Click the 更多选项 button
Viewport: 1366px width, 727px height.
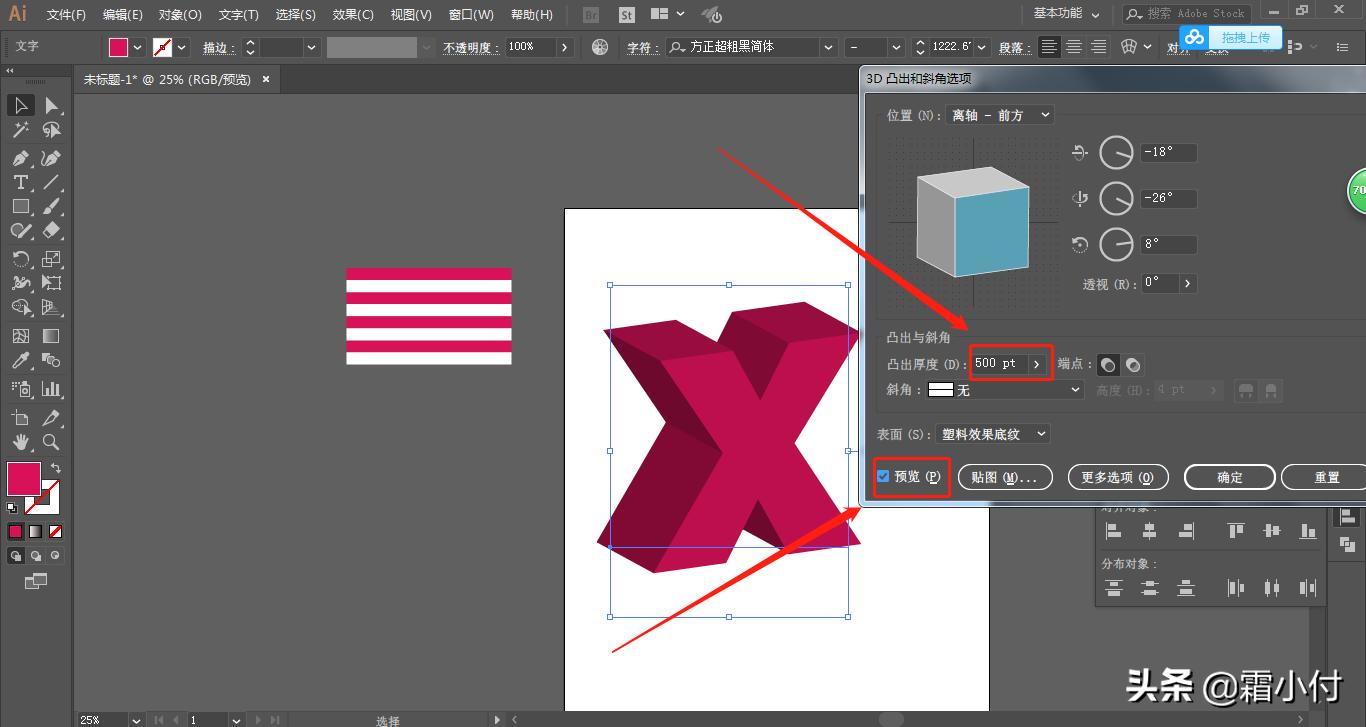[1118, 477]
